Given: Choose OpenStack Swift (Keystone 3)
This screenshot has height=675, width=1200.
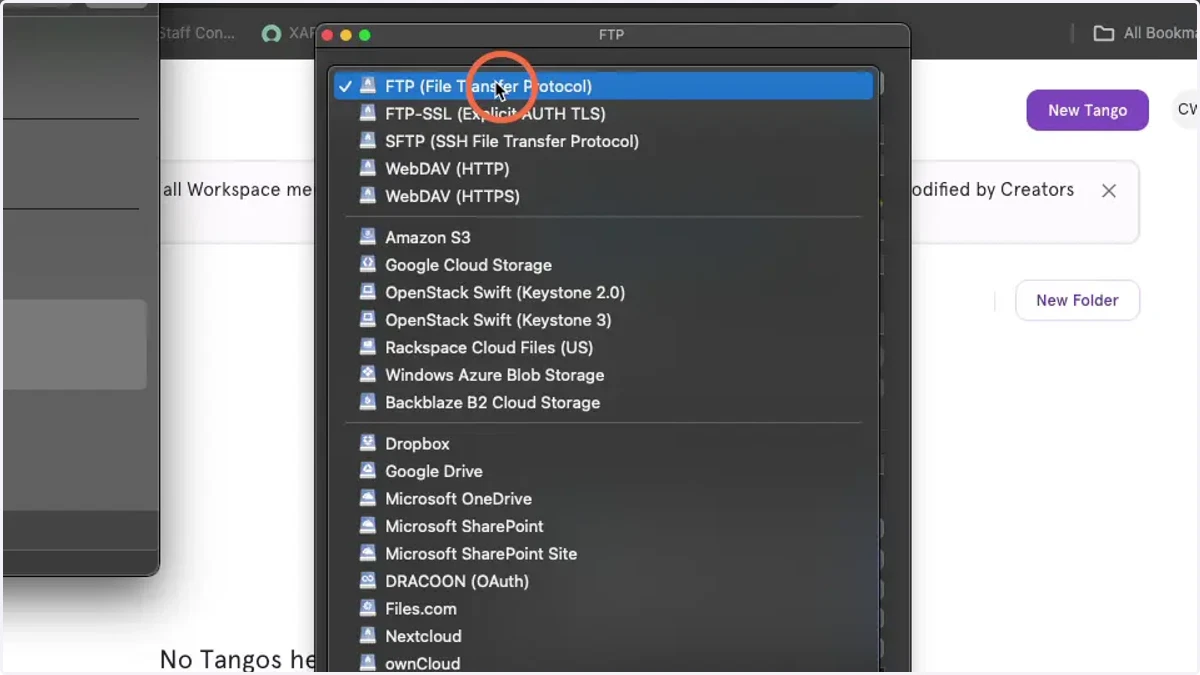Looking at the screenshot, I should [603, 320].
